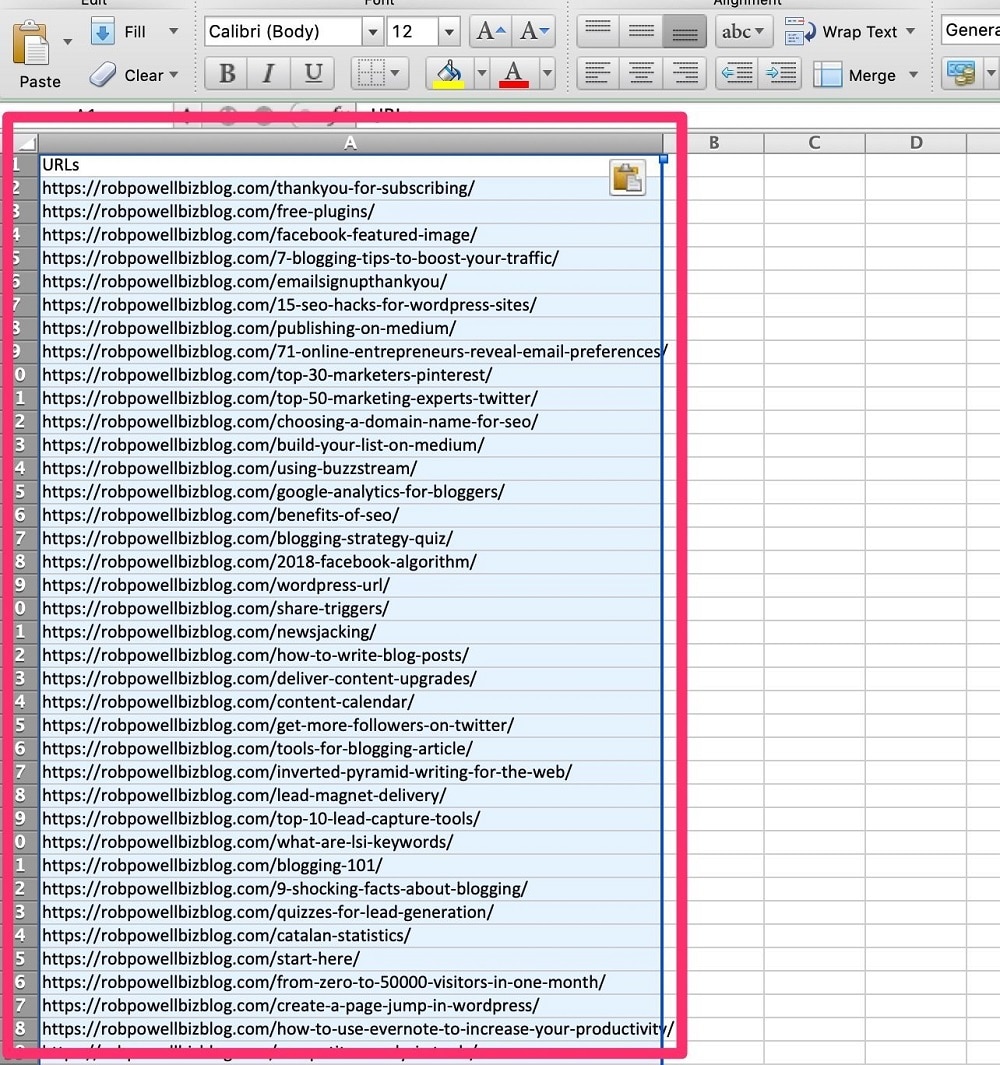
Task: Open the abc text orientation menu
Action: tap(744, 31)
